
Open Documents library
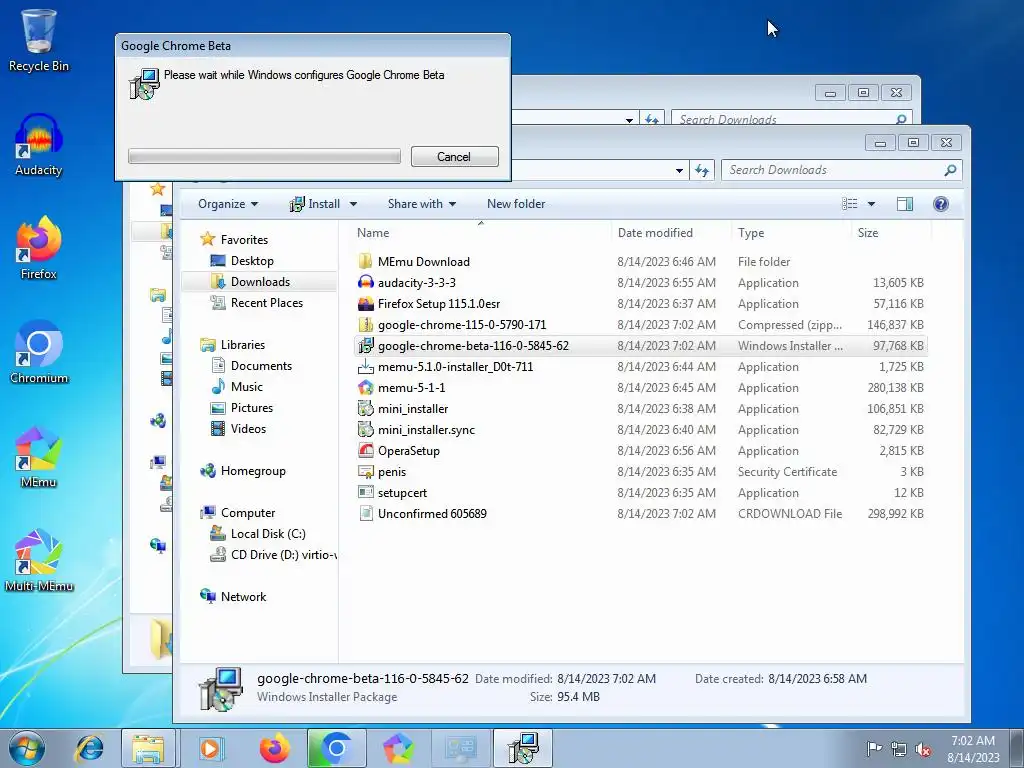[x=261, y=366]
